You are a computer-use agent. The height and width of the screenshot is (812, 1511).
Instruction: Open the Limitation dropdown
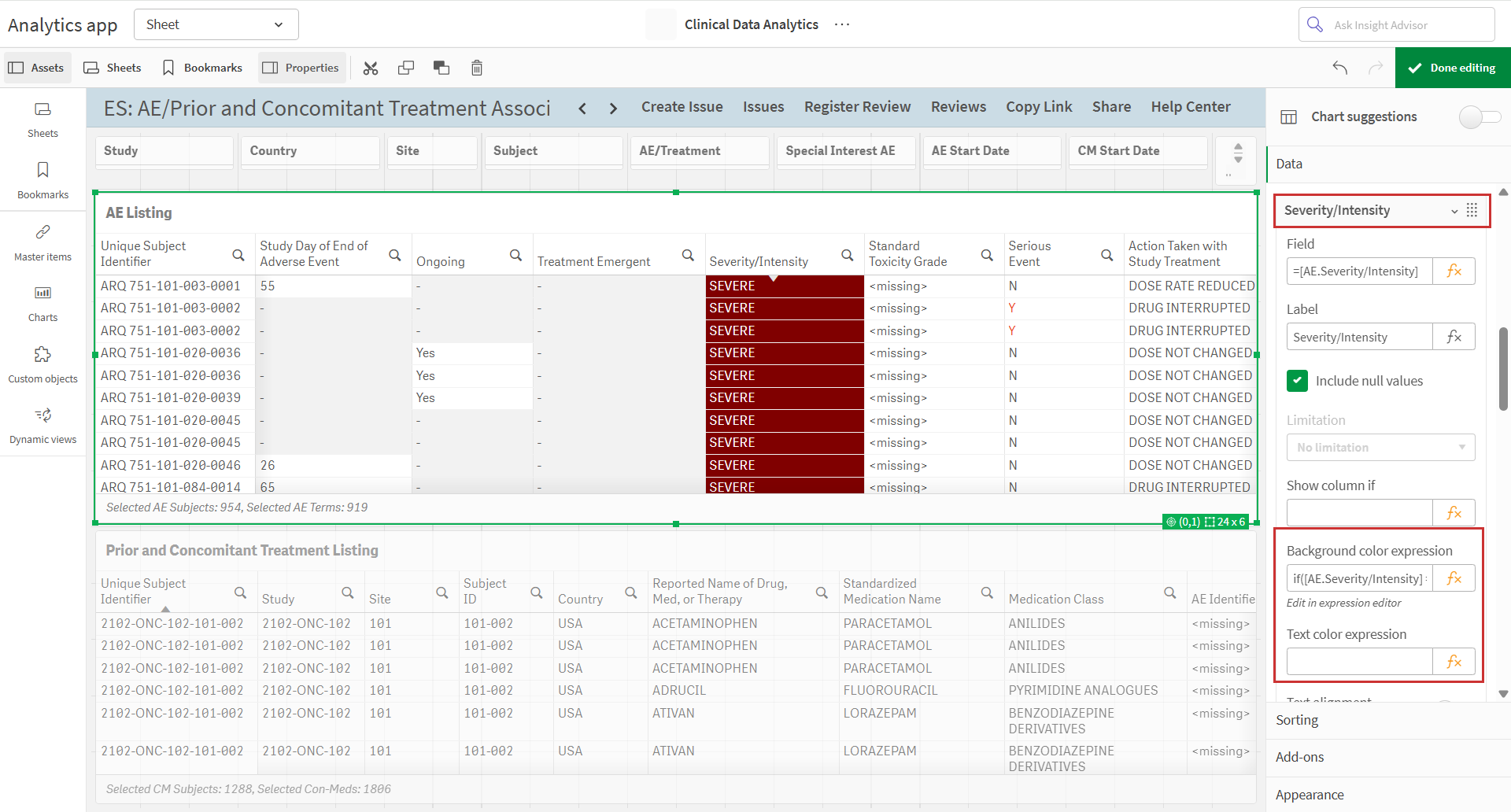point(1380,447)
